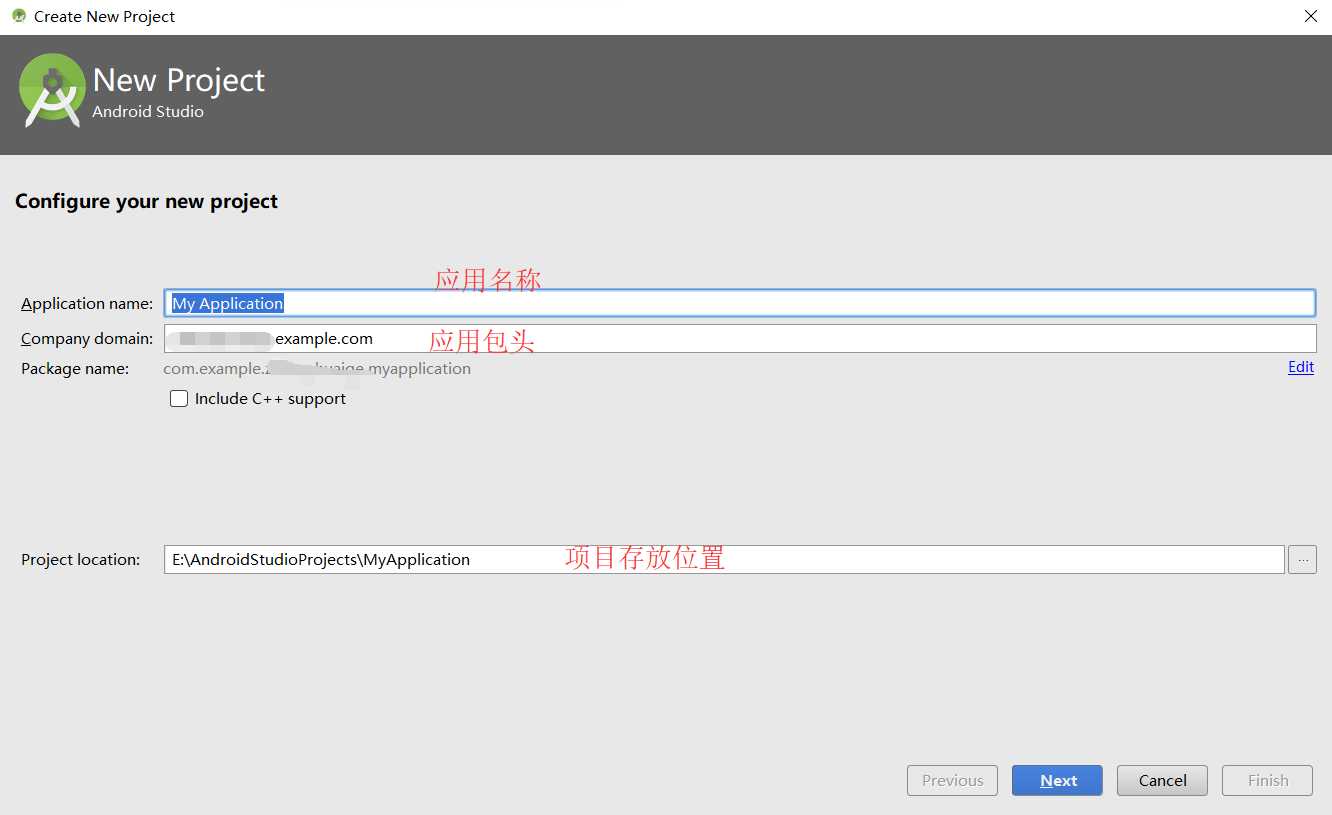Close the Create New Project window

click(x=1310, y=16)
